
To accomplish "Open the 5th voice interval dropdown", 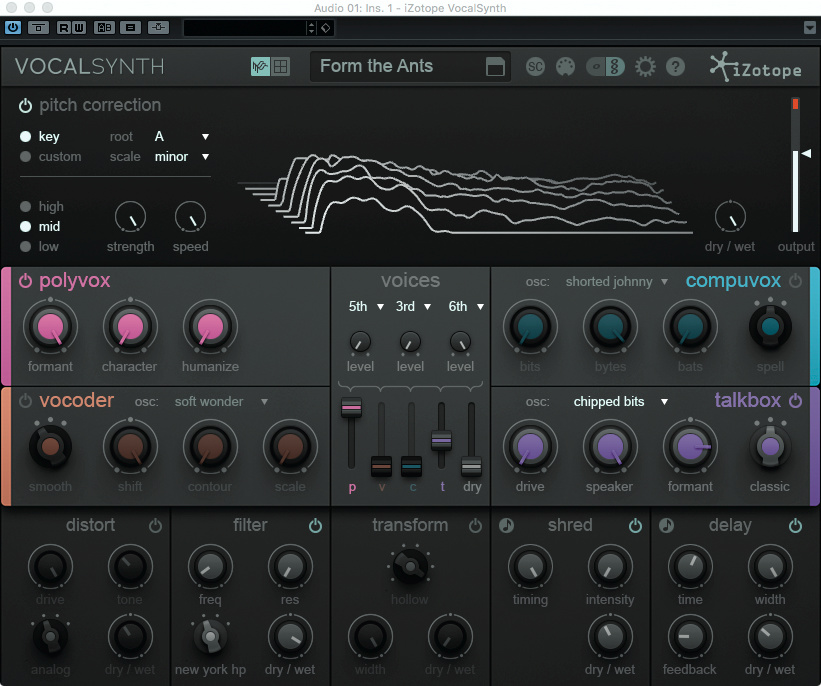I will tap(366, 307).
